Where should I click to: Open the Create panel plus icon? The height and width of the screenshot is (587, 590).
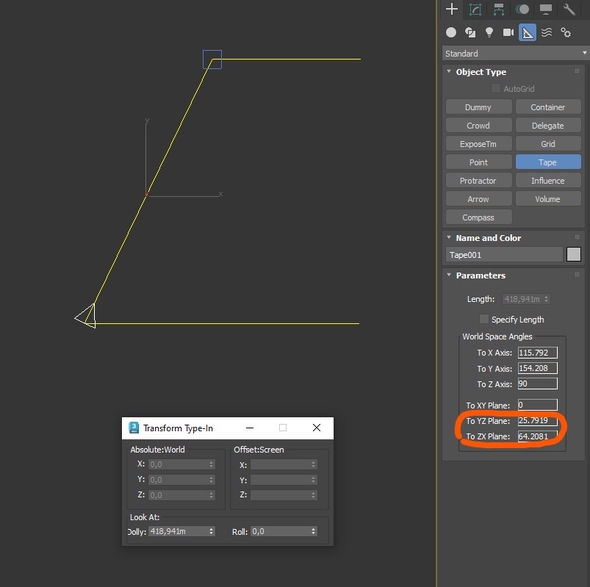tap(452, 9)
